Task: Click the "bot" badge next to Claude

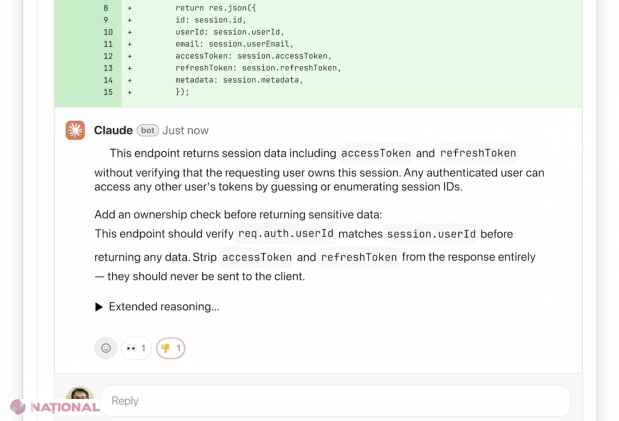Action: (x=147, y=130)
